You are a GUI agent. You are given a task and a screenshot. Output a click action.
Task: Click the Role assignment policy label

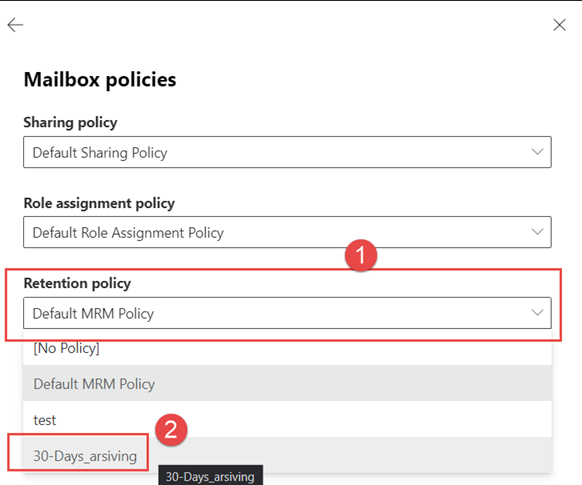tap(99, 203)
